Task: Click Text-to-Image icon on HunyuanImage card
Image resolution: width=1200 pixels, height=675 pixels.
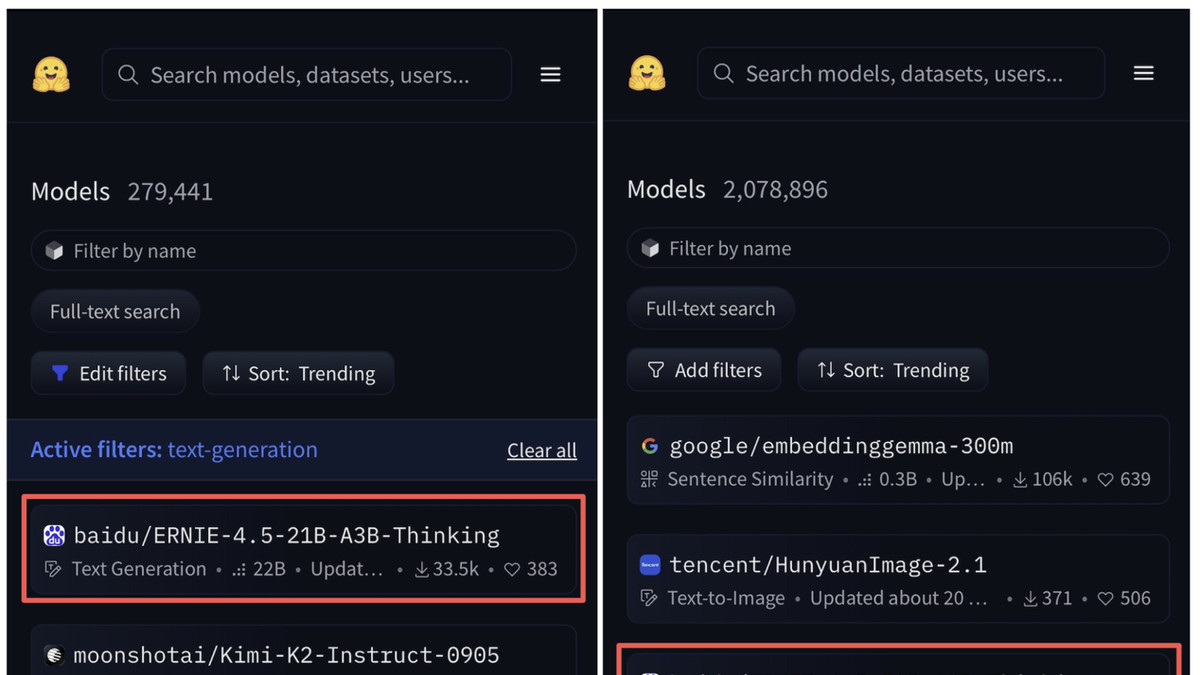Action: (x=649, y=598)
